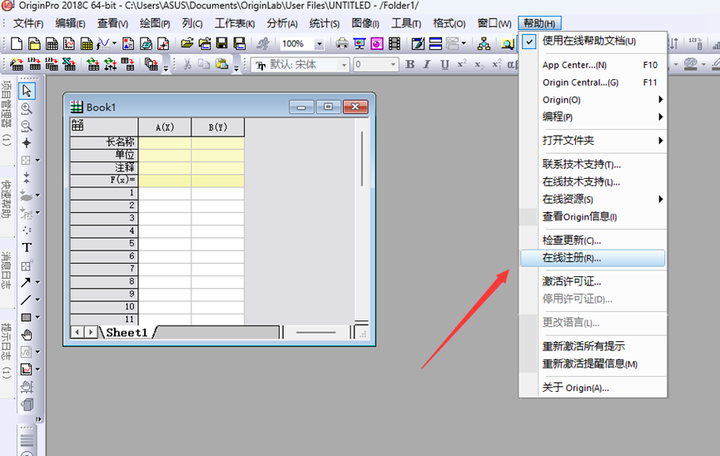The height and width of the screenshot is (456, 720).
Task: Open the 文件(F) menu
Action: [x=28, y=23]
